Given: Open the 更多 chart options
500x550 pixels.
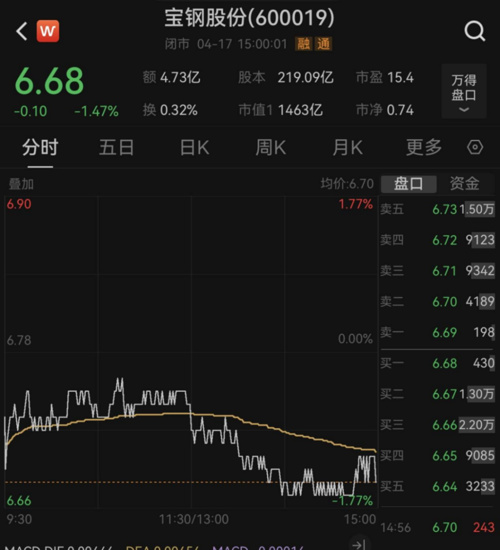Looking at the screenshot, I should (x=424, y=147).
